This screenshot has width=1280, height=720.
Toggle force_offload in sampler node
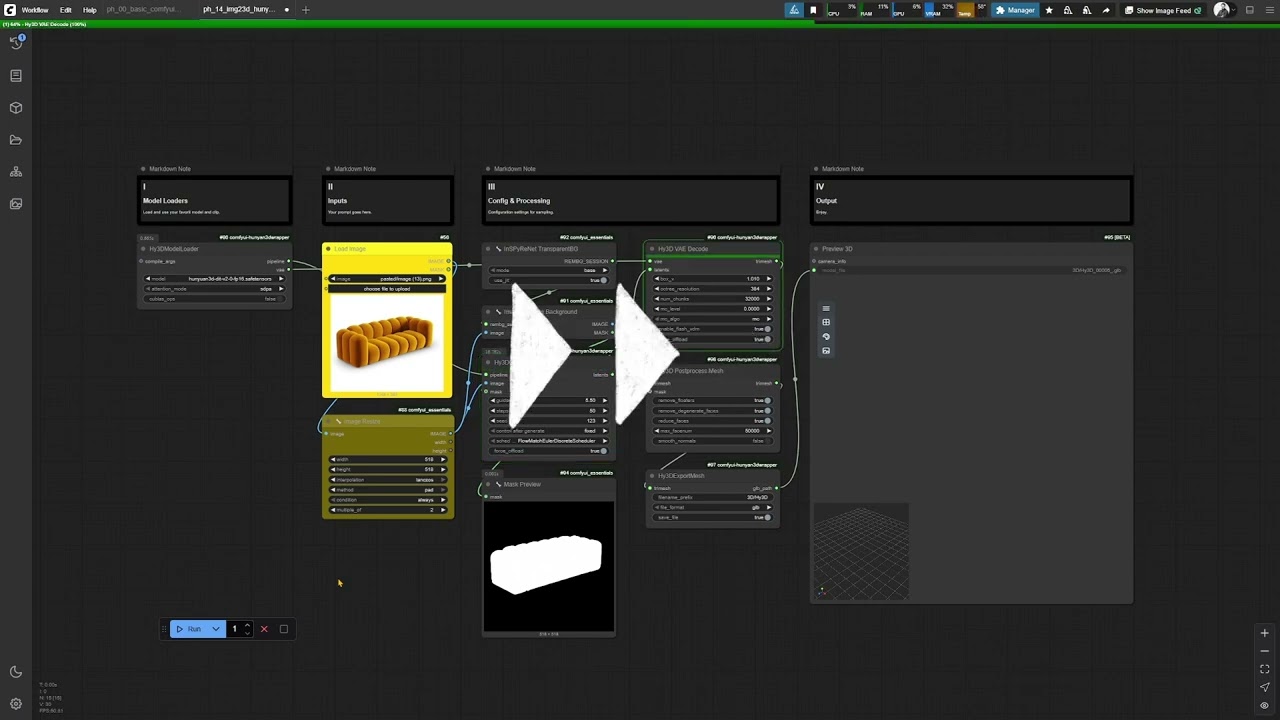point(549,451)
